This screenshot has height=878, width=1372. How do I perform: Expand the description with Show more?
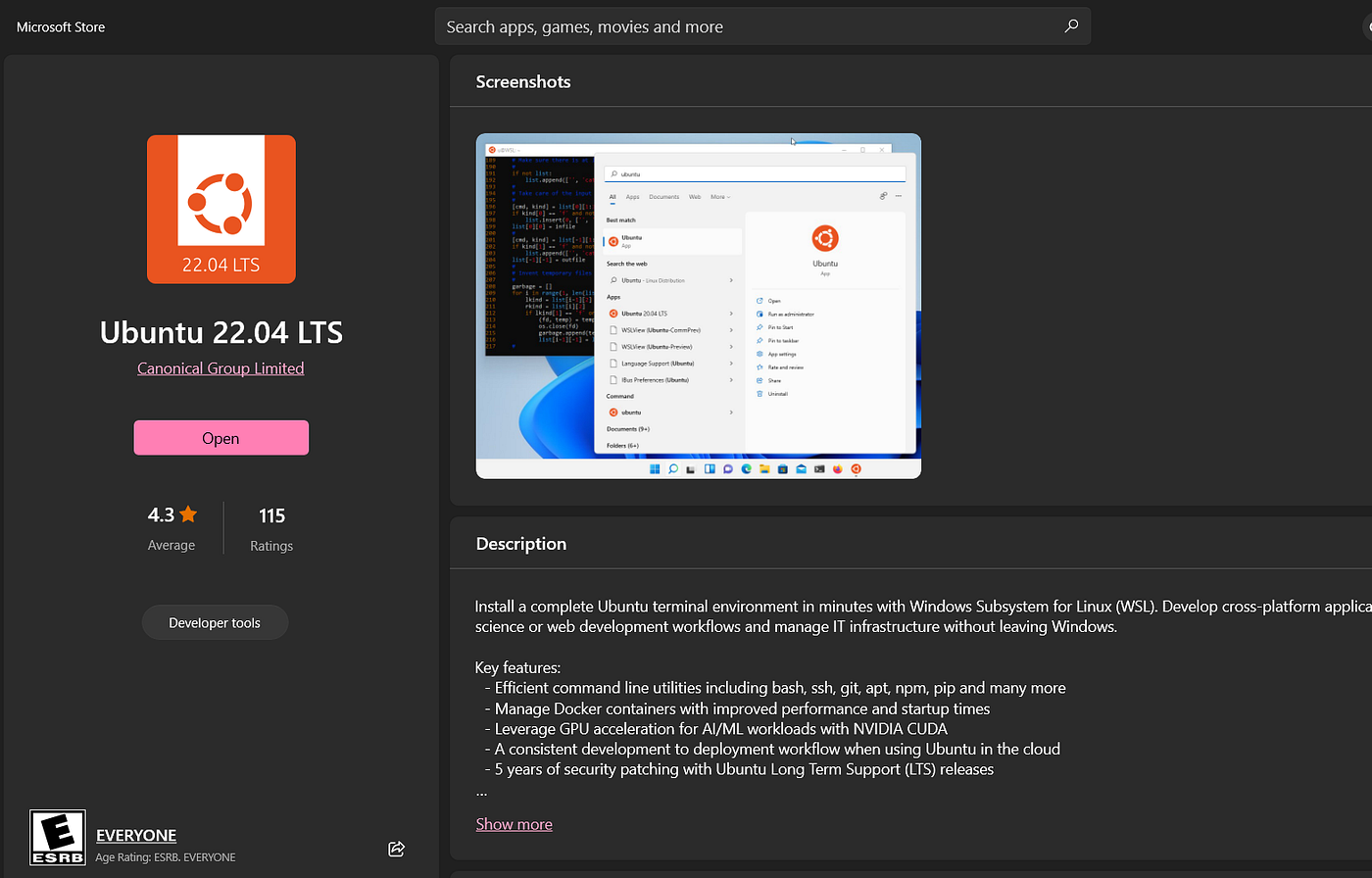[514, 824]
